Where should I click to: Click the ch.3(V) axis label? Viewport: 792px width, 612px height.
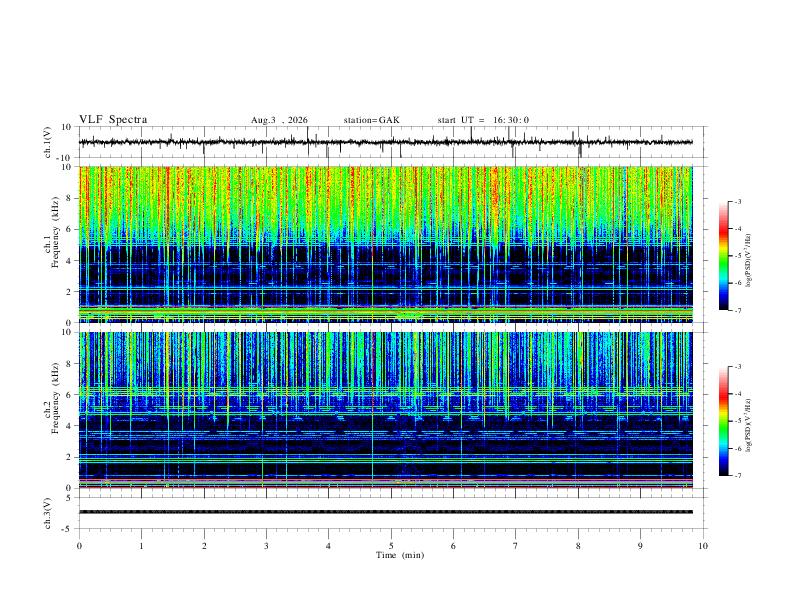click(x=48, y=513)
